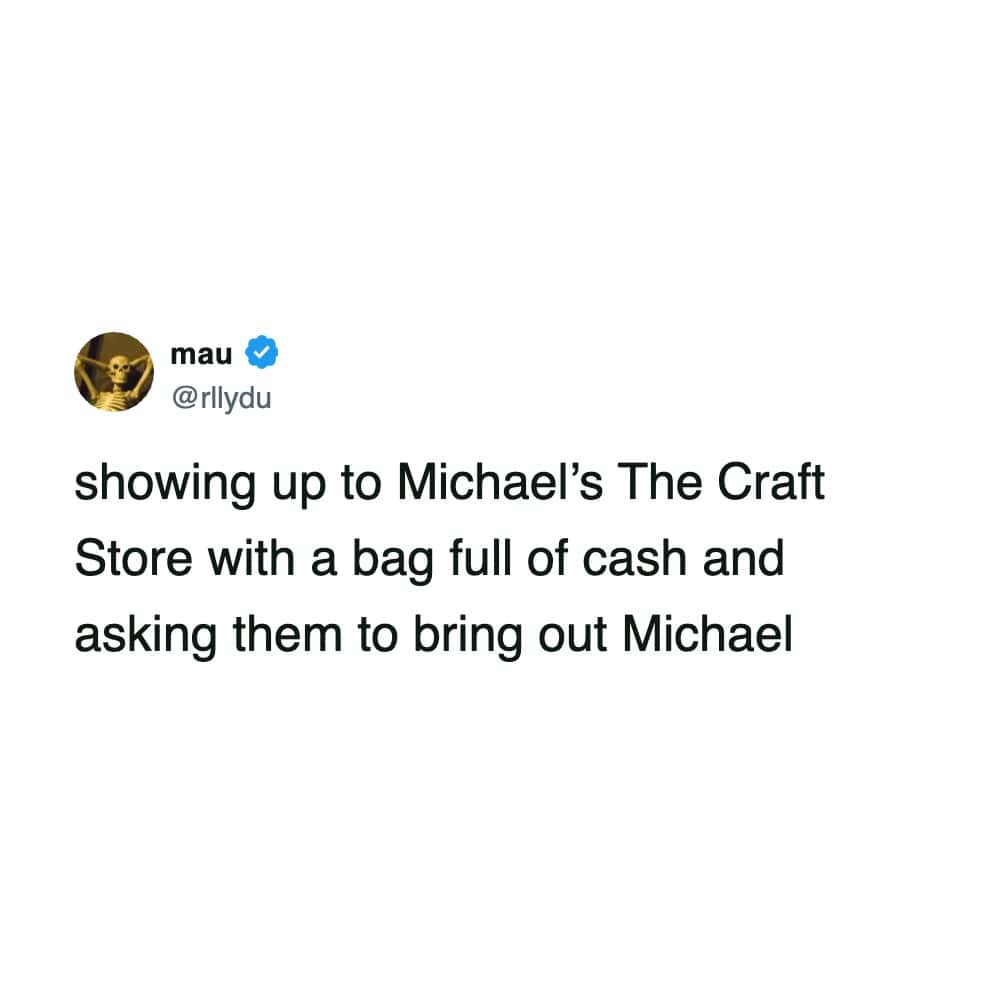996x998 pixels.
Task: Click the word Store in the second line
Action: pyautogui.click(x=134, y=559)
